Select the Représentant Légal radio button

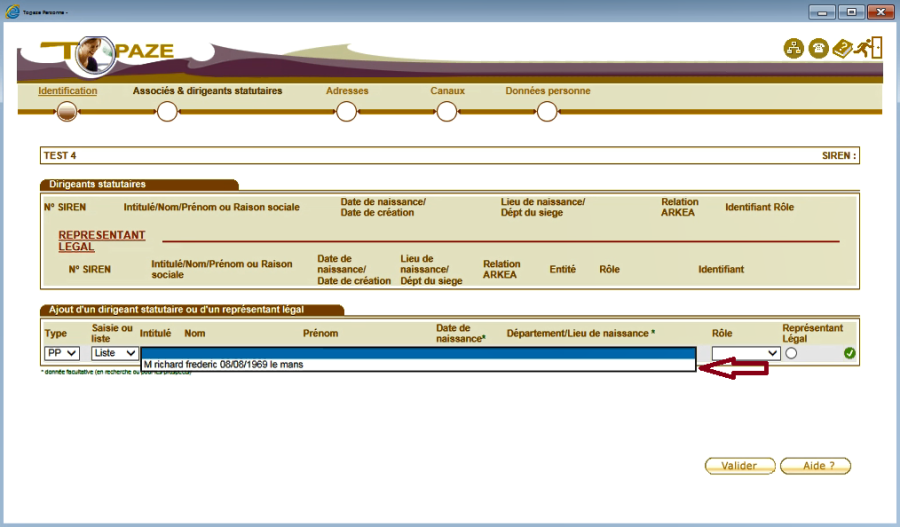click(791, 353)
